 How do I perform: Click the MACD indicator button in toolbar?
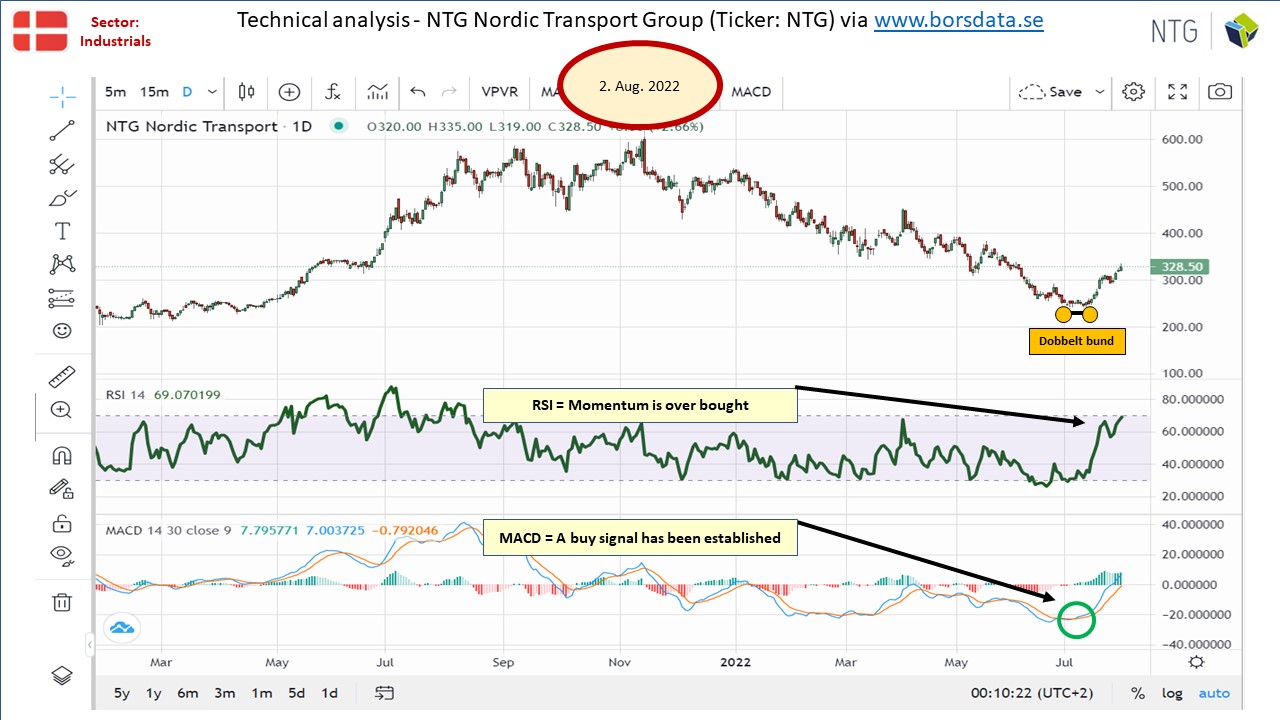coord(751,92)
